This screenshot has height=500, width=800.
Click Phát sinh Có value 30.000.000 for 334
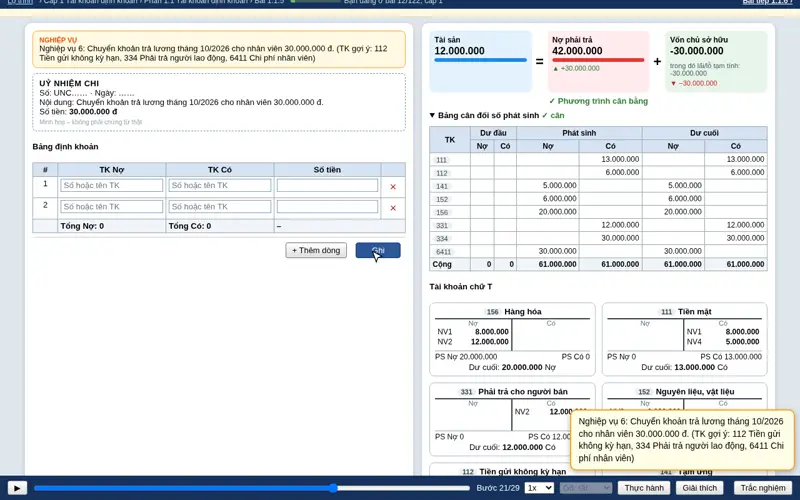(x=620, y=238)
